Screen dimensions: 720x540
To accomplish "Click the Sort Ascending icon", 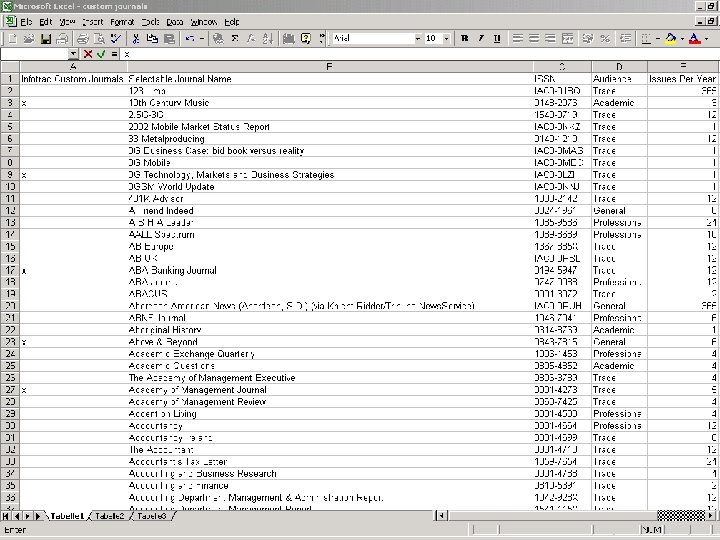I will 268,39.
